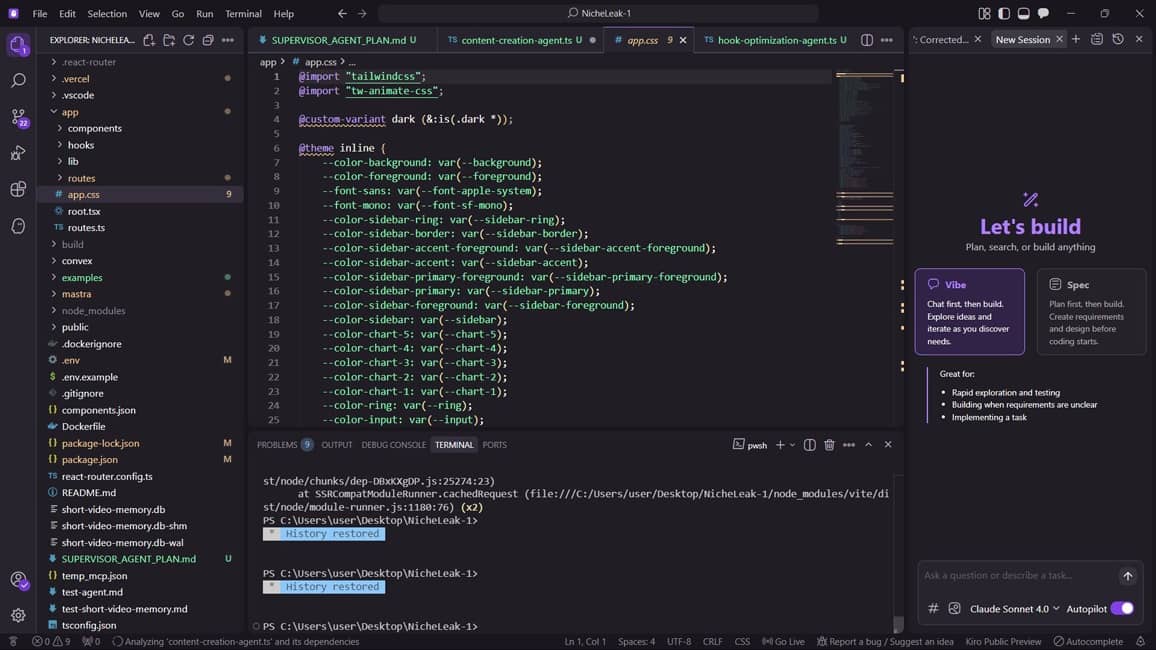Click the editor minimap scroll area
1156x650 pixels.
(x=864, y=250)
